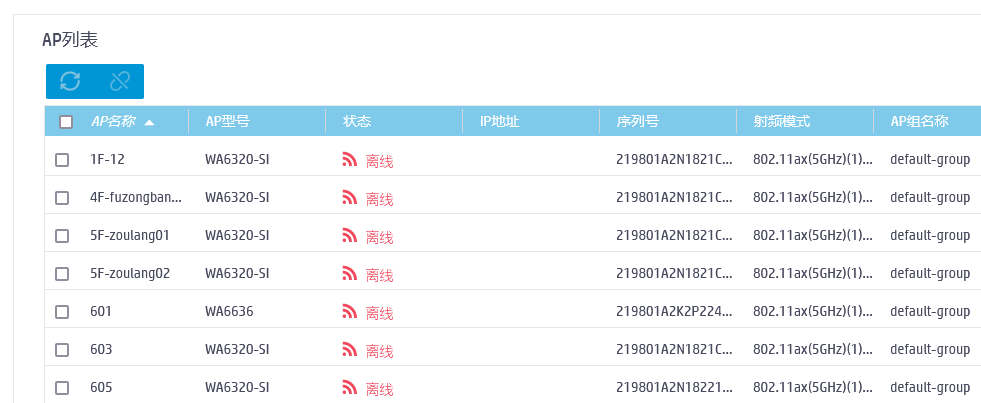Sort by the AP型号 column header
Image resolution: width=981 pixels, height=403 pixels.
227,122
